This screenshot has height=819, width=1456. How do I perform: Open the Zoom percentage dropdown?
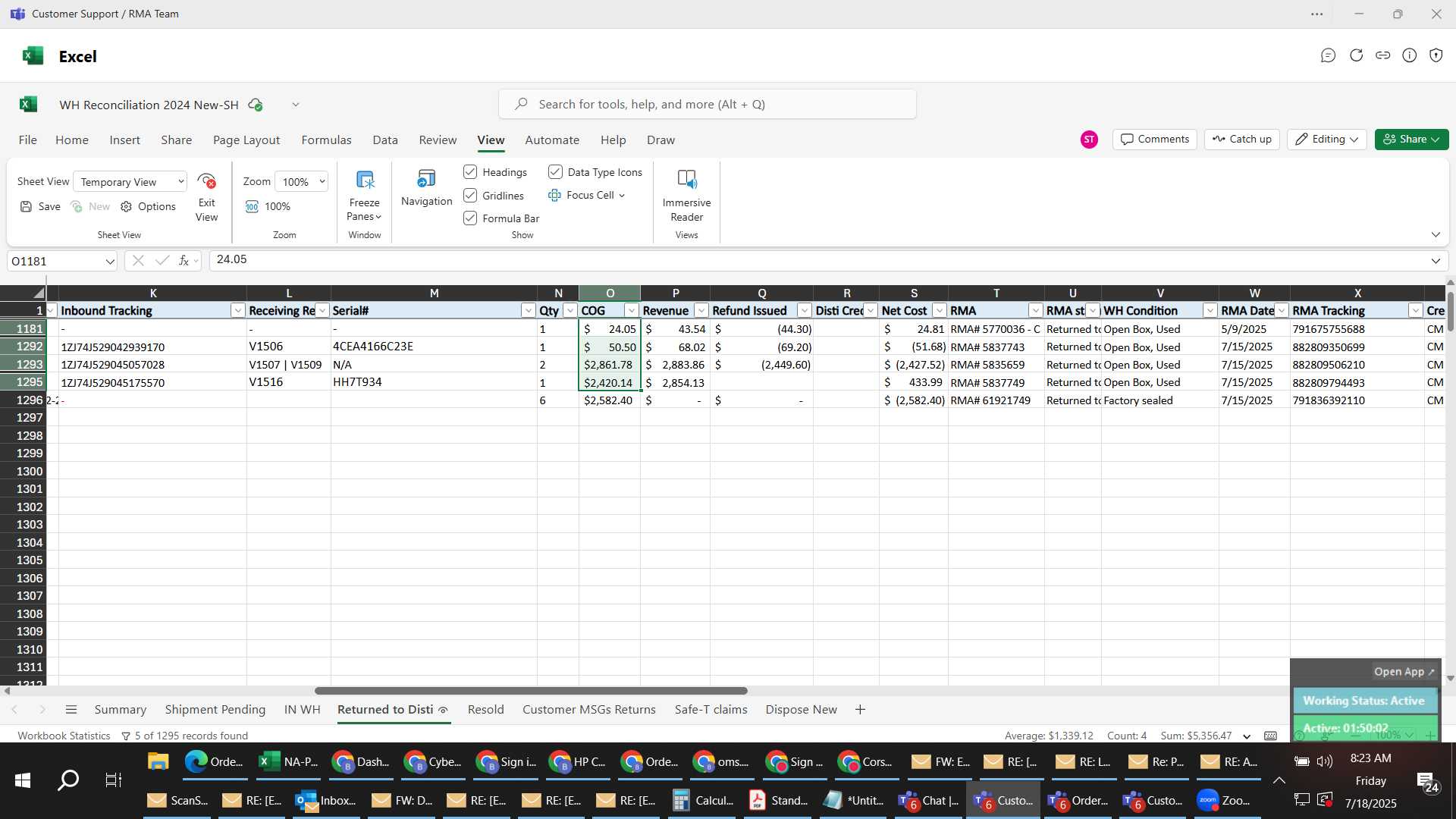tap(302, 182)
